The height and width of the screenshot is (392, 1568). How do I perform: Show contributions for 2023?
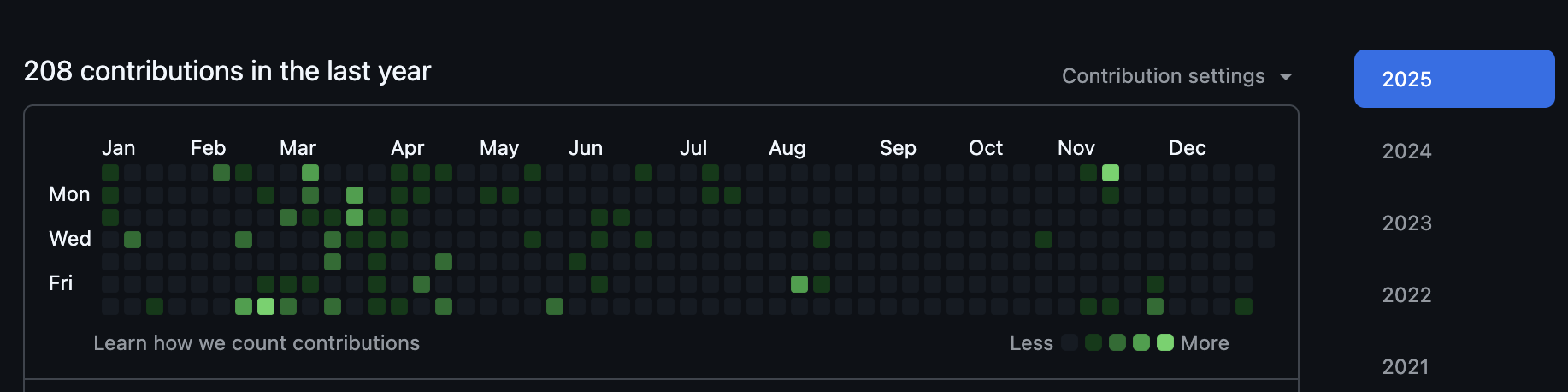[x=1406, y=223]
